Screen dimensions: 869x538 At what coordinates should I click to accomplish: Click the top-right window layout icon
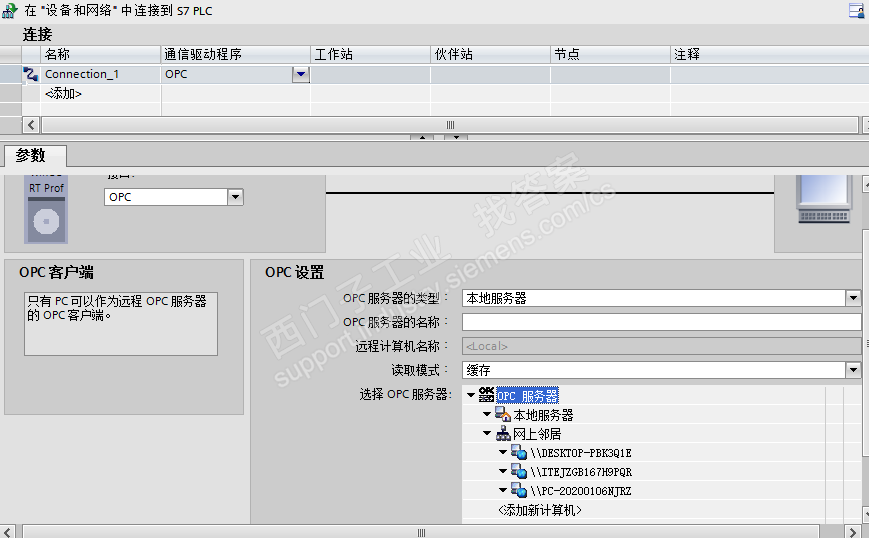coord(857,10)
